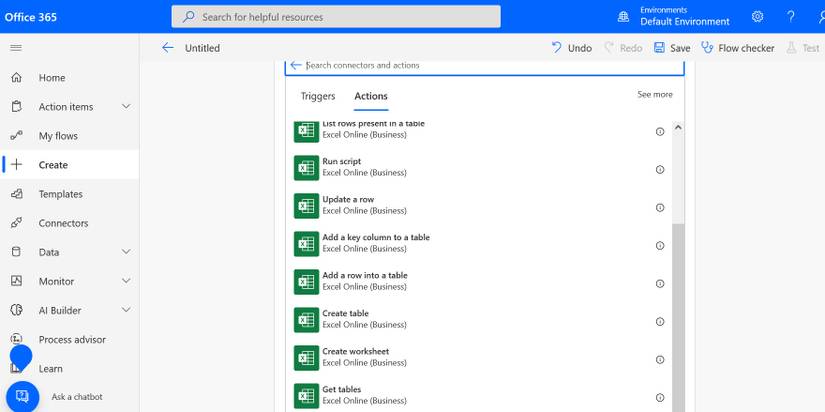Click the See more link
This screenshot has height=412, width=825.
[x=655, y=95]
